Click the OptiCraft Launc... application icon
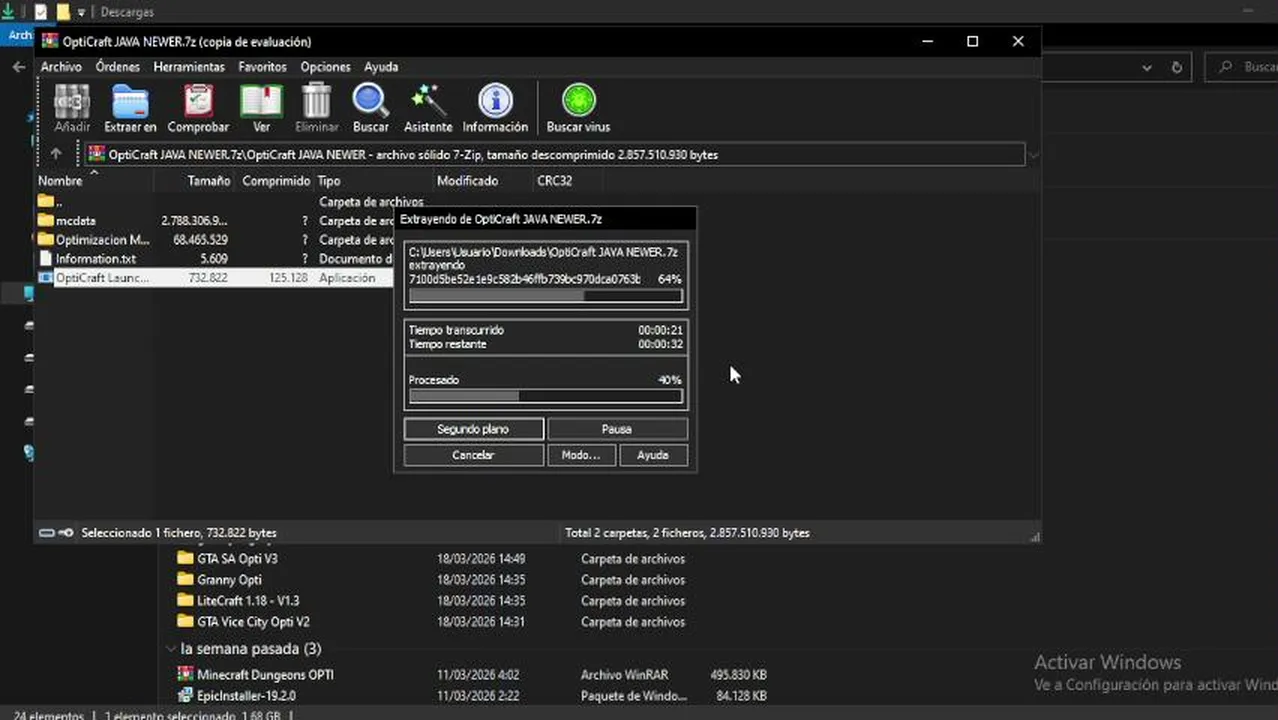Viewport: 1278px width, 720px height. coord(45,277)
